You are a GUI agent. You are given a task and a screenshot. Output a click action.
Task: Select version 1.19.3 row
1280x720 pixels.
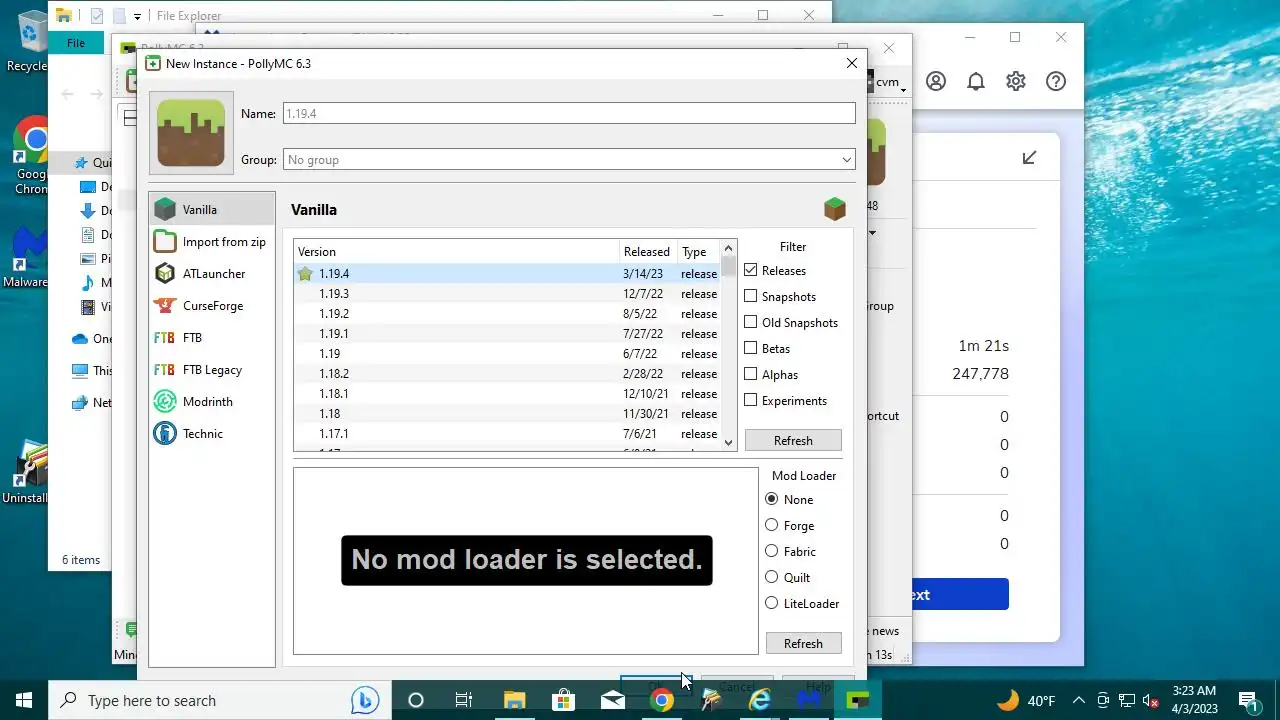507,293
